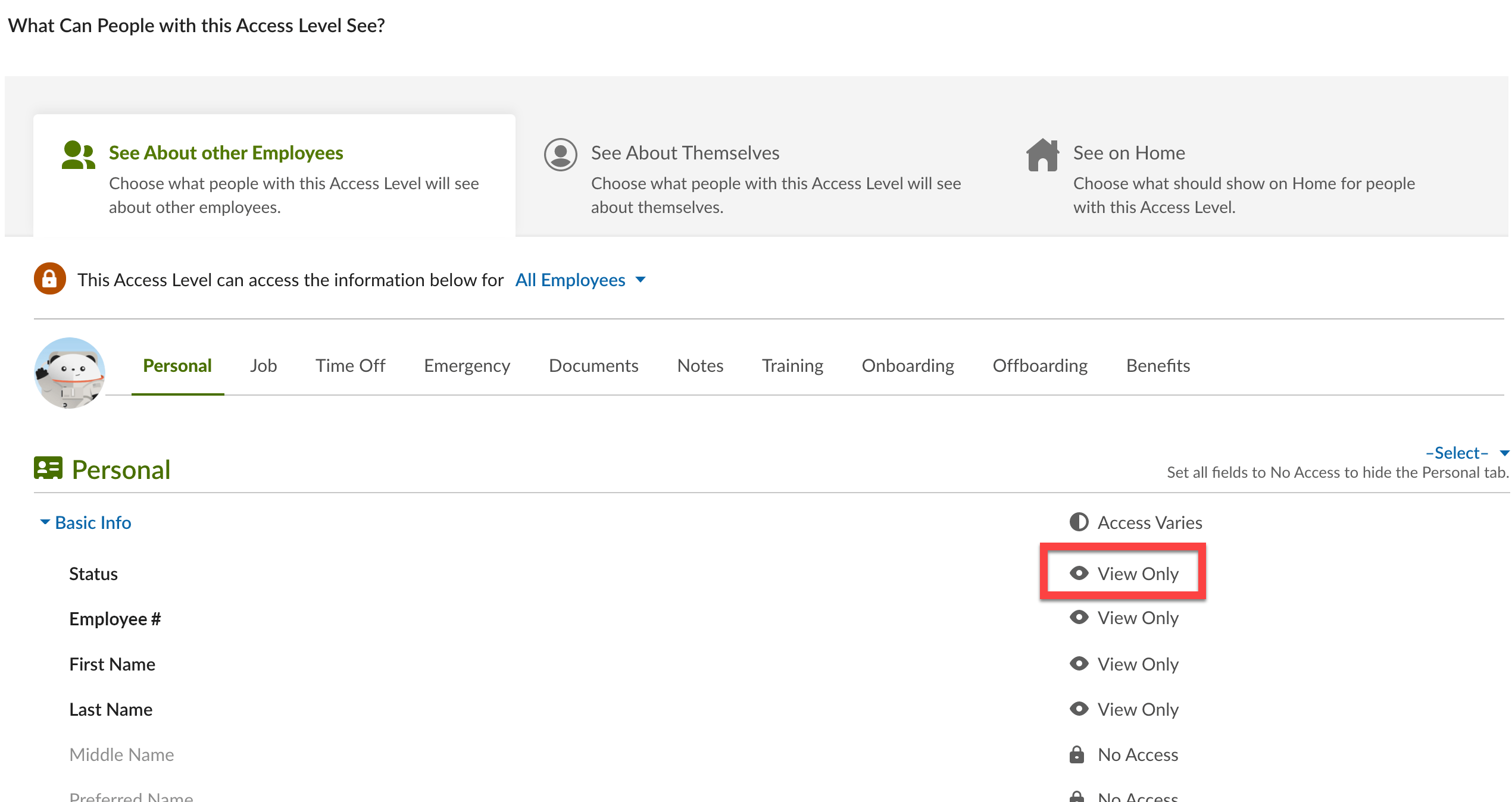
Task: Click the person circle icon for See About Themselves
Action: (560, 155)
